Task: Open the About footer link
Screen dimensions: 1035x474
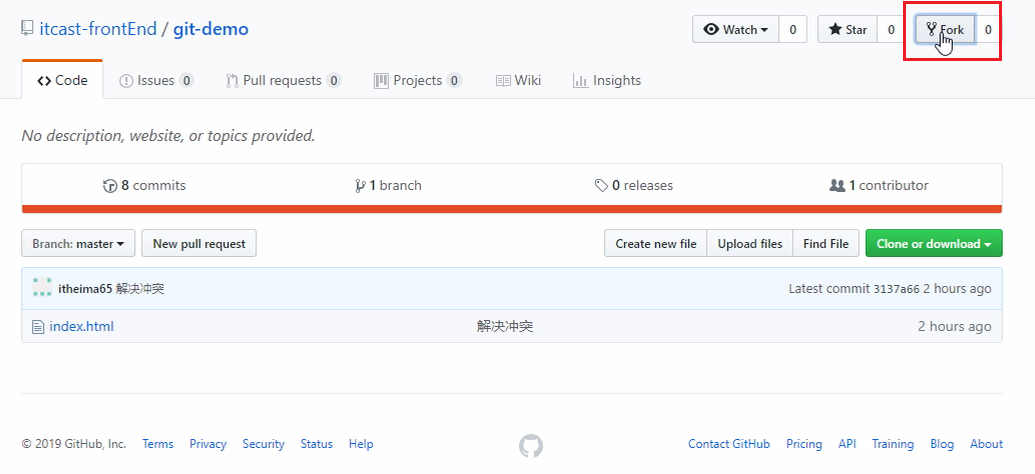Action: pos(986,444)
